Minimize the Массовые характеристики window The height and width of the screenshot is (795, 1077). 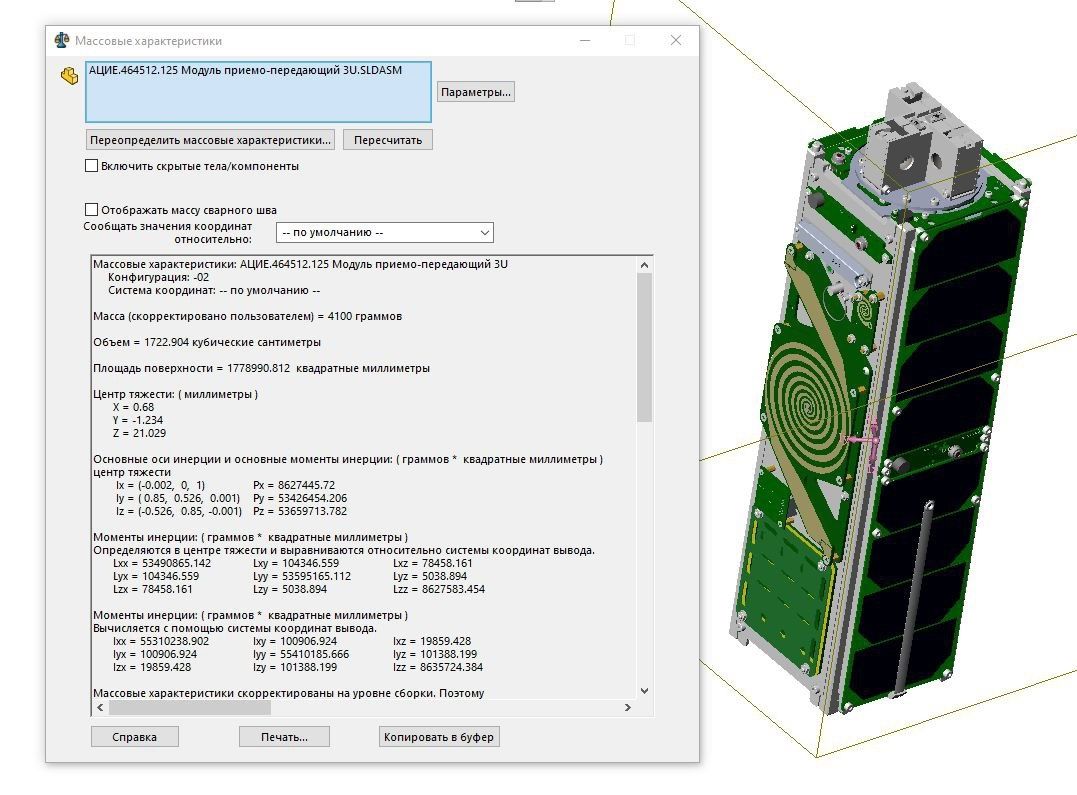[x=584, y=41]
